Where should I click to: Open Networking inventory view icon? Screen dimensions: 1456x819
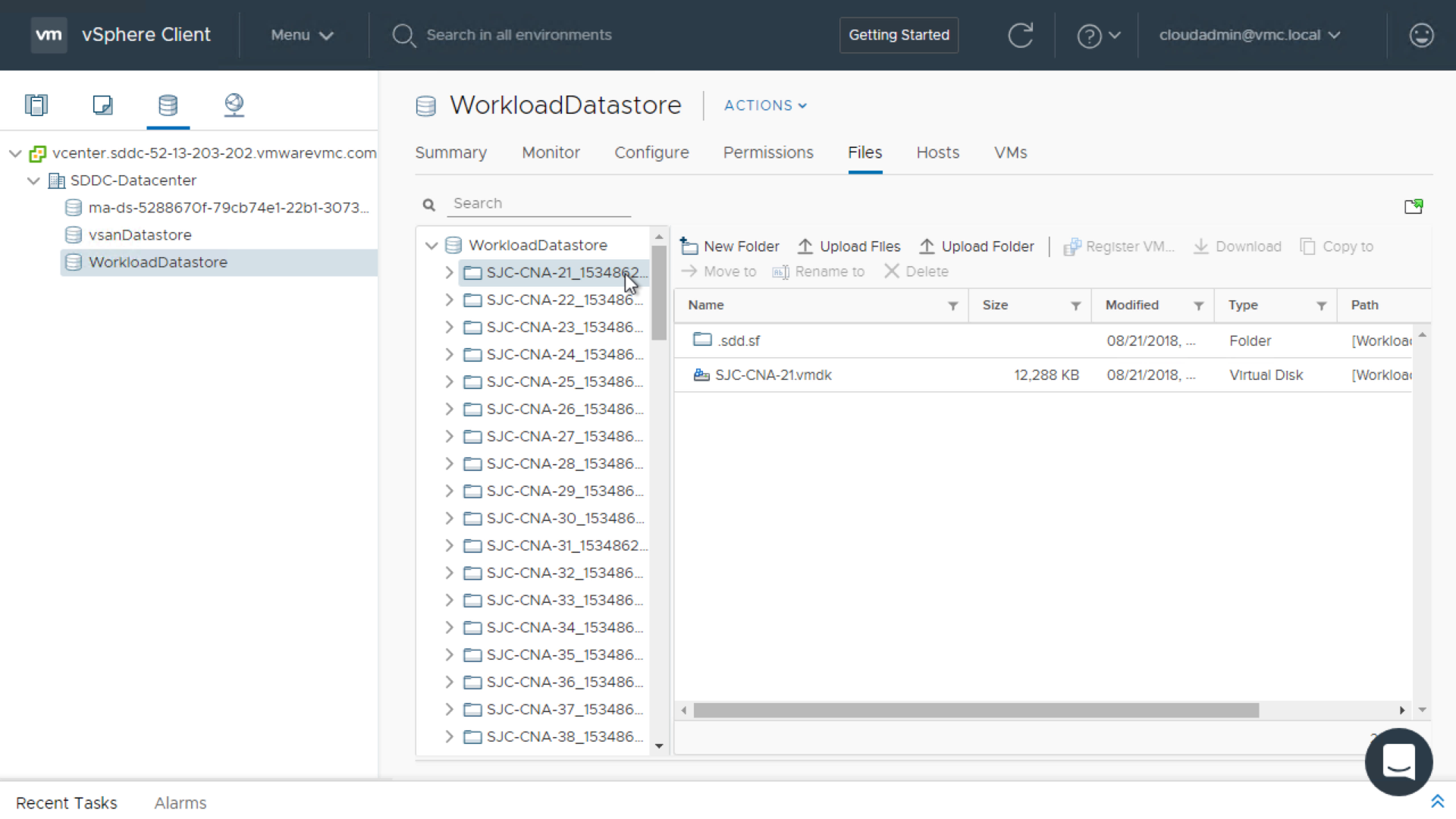point(234,105)
